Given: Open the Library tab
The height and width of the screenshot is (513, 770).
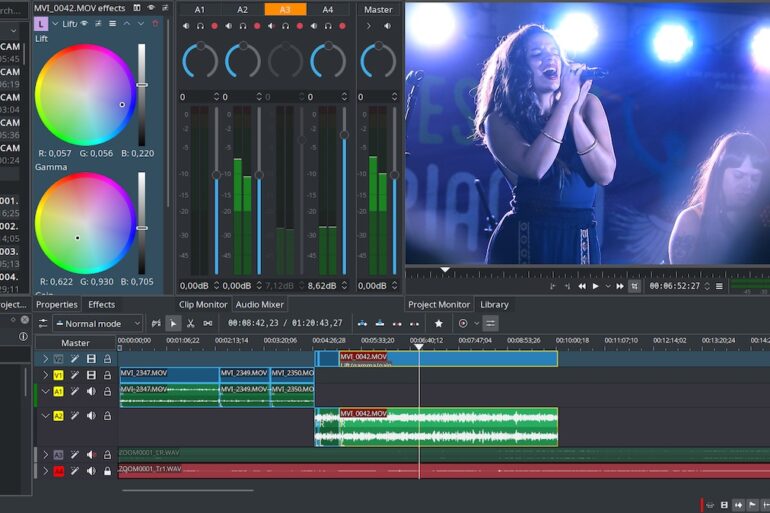Looking at the screenshot, I should [x=494, y=304].
